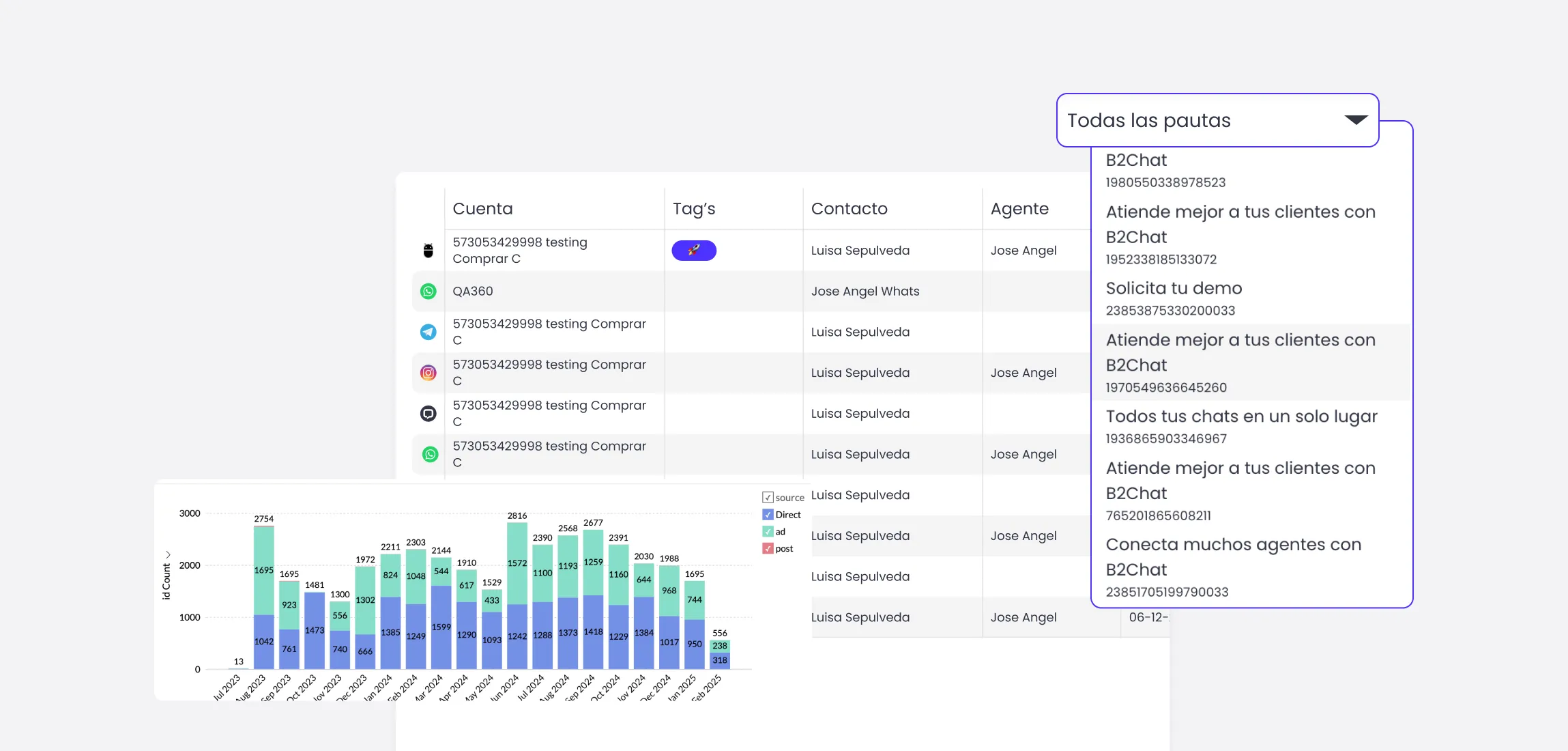Click Luisa Sepulveda in the first row
Screen dimensions: 1568x751
click(860, 251)
